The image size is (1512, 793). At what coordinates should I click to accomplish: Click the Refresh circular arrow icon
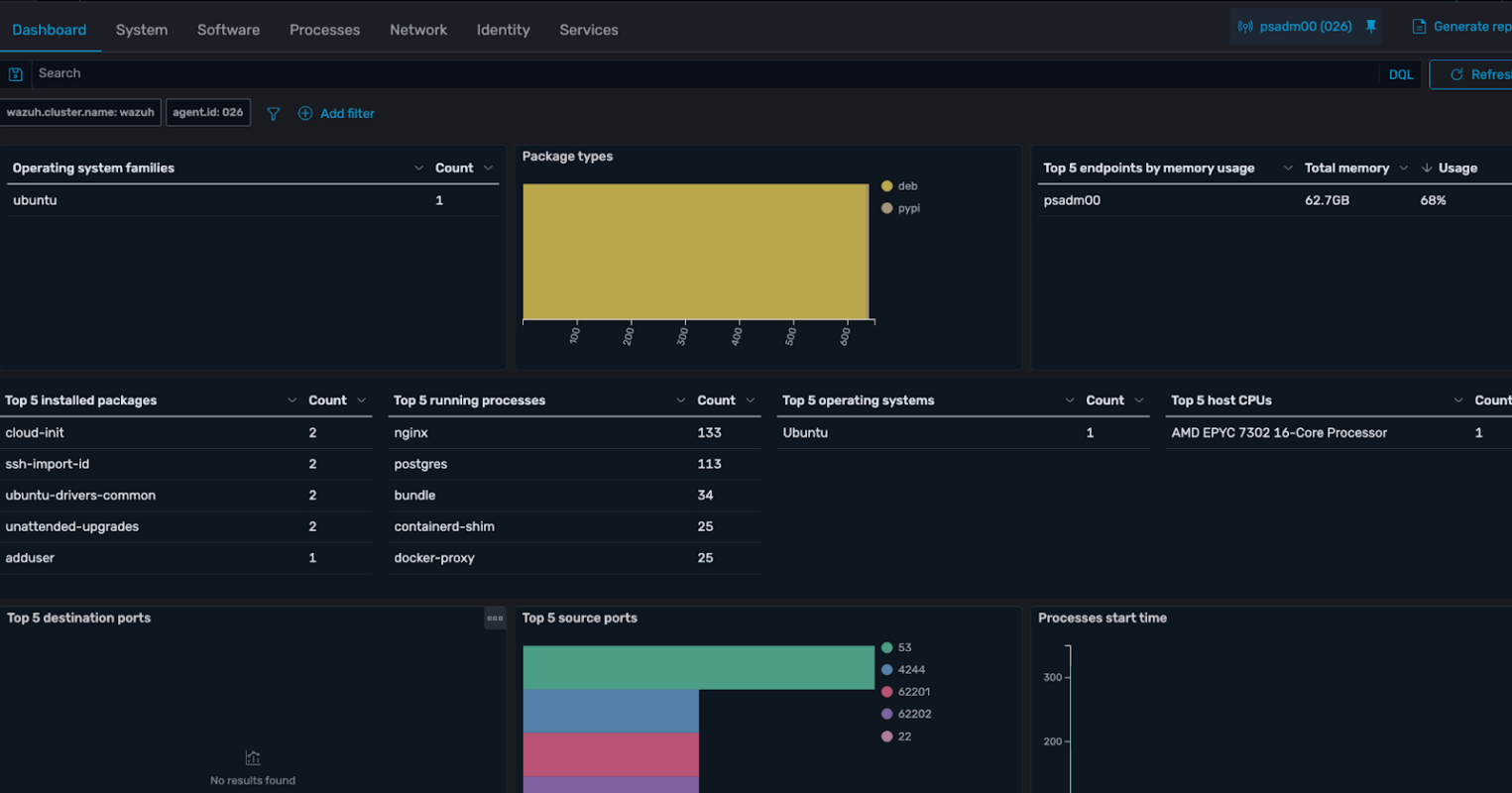coord(1456,74)
